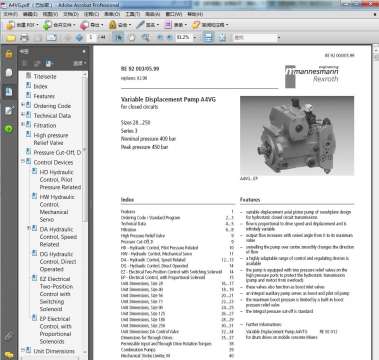Screen dimensions: 379x360
Task: Select EZ Electrical Two-Position Control bookmark
Action: (56, 294)
